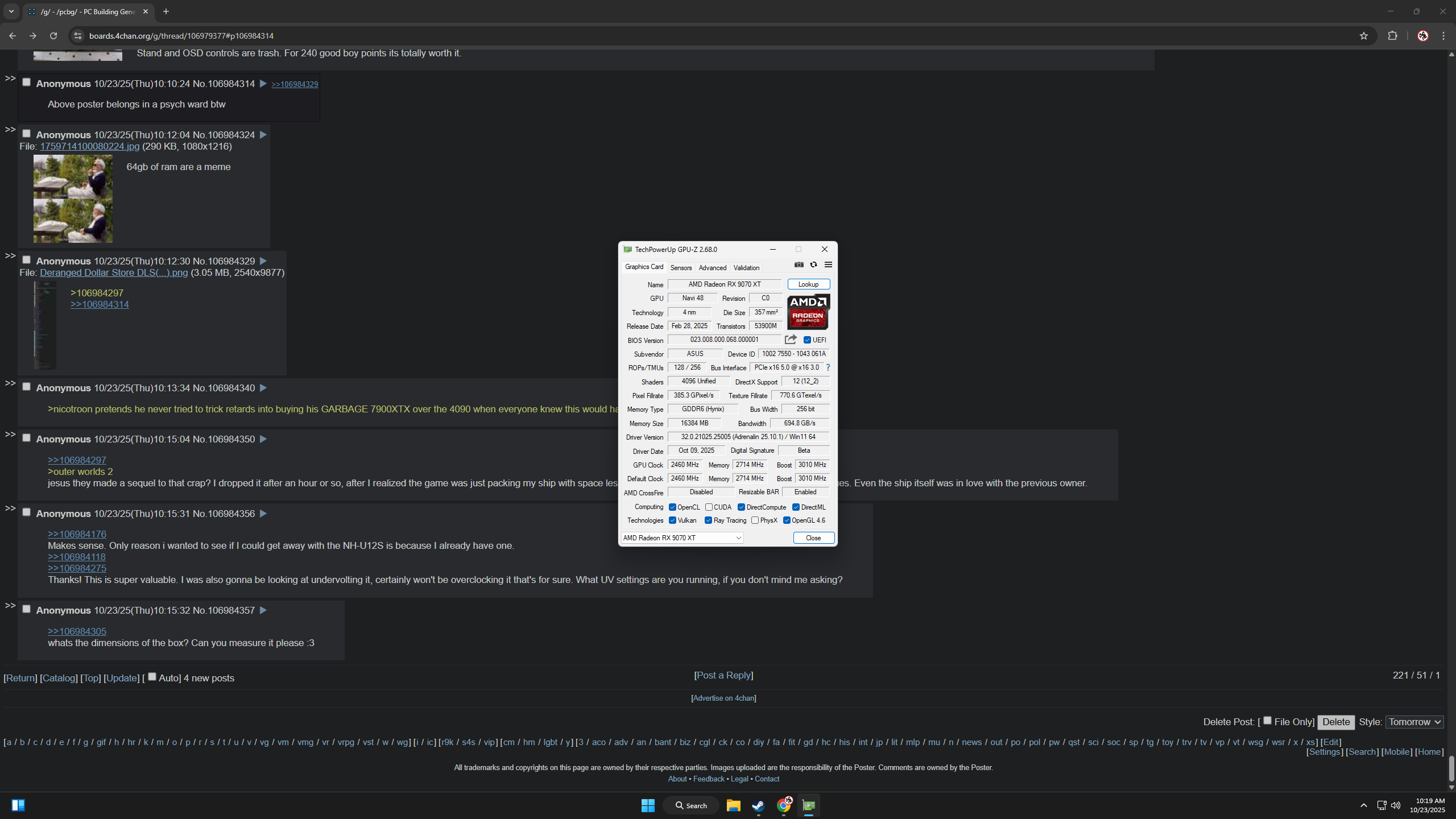Switch to the Sensors tab
1456x819 pixels.
(x=681, y=267)
